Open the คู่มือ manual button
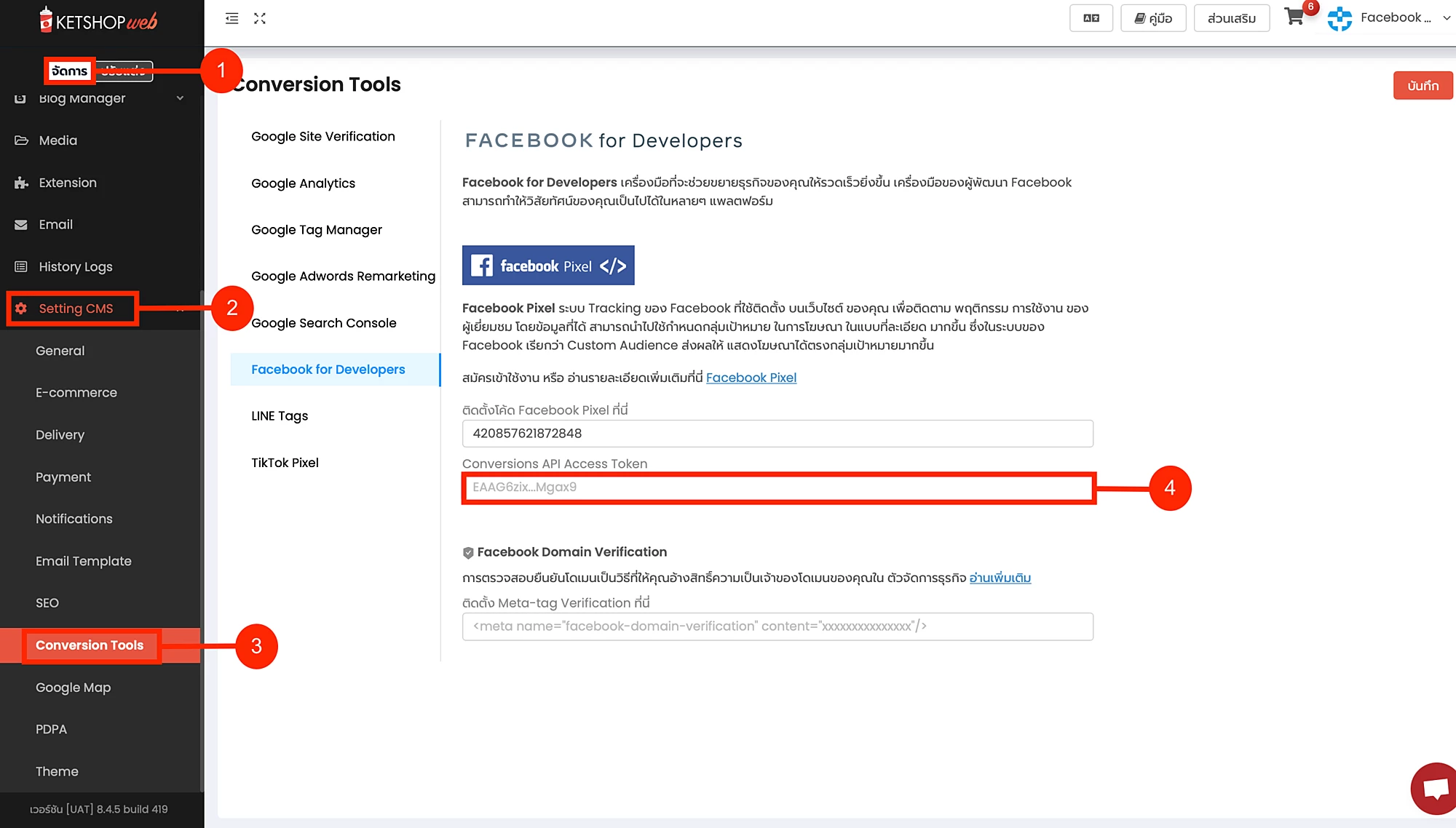 pyautogui.click(x=1154, y=18)
